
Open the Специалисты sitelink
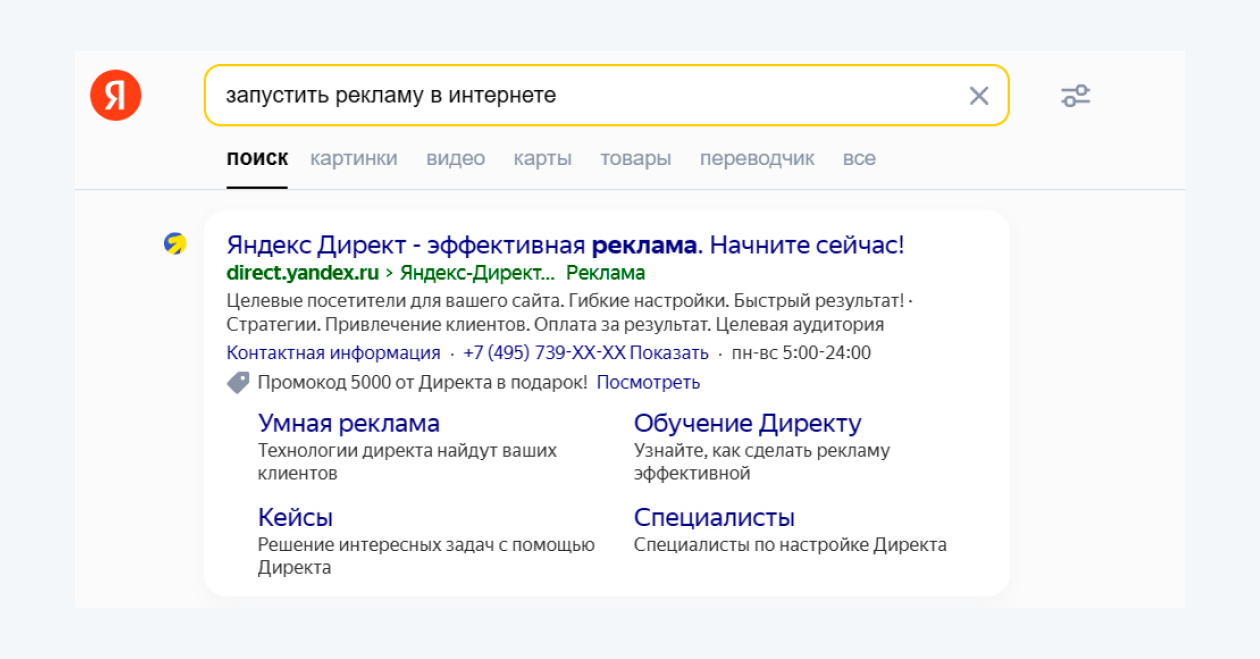point(714,517)
